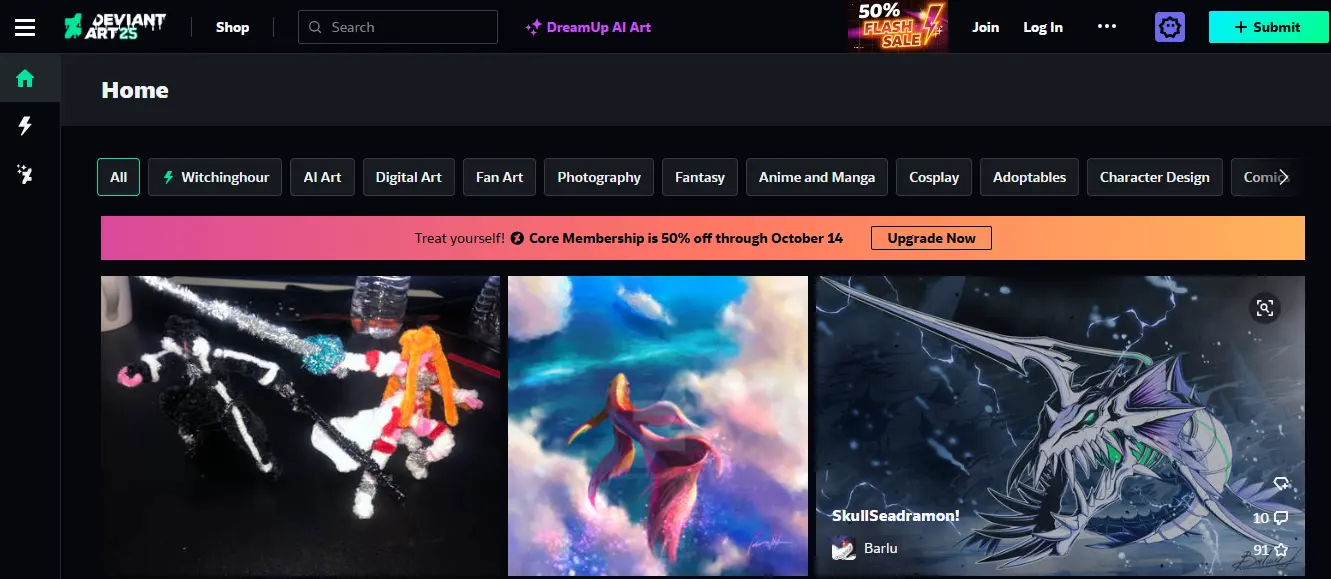Open DreamUp AI Art from the header
Viewport: 1331px width, 579px height.
tap(588, 27)
